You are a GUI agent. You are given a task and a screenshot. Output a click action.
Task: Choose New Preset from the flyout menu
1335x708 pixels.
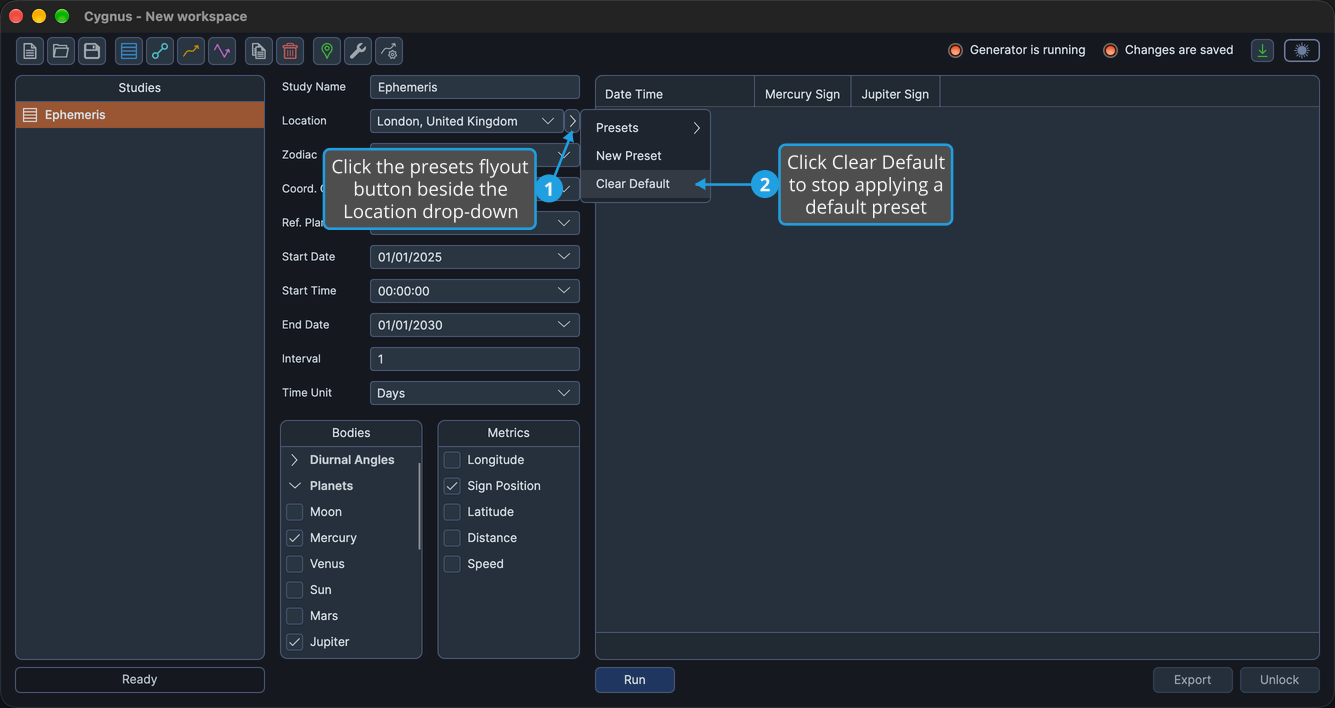click(x=646, y=156)
